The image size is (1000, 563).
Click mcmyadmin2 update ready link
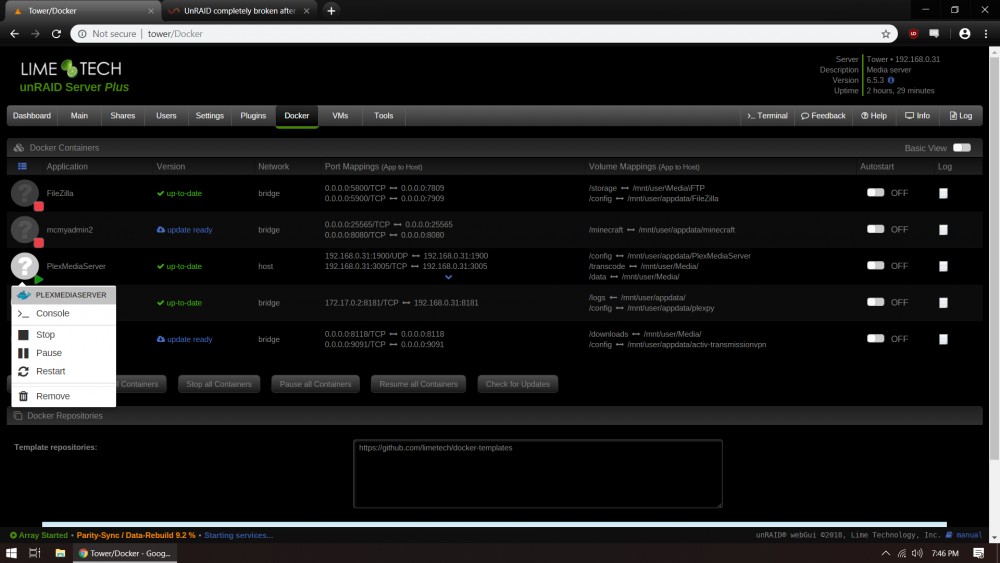coord(184,230)
